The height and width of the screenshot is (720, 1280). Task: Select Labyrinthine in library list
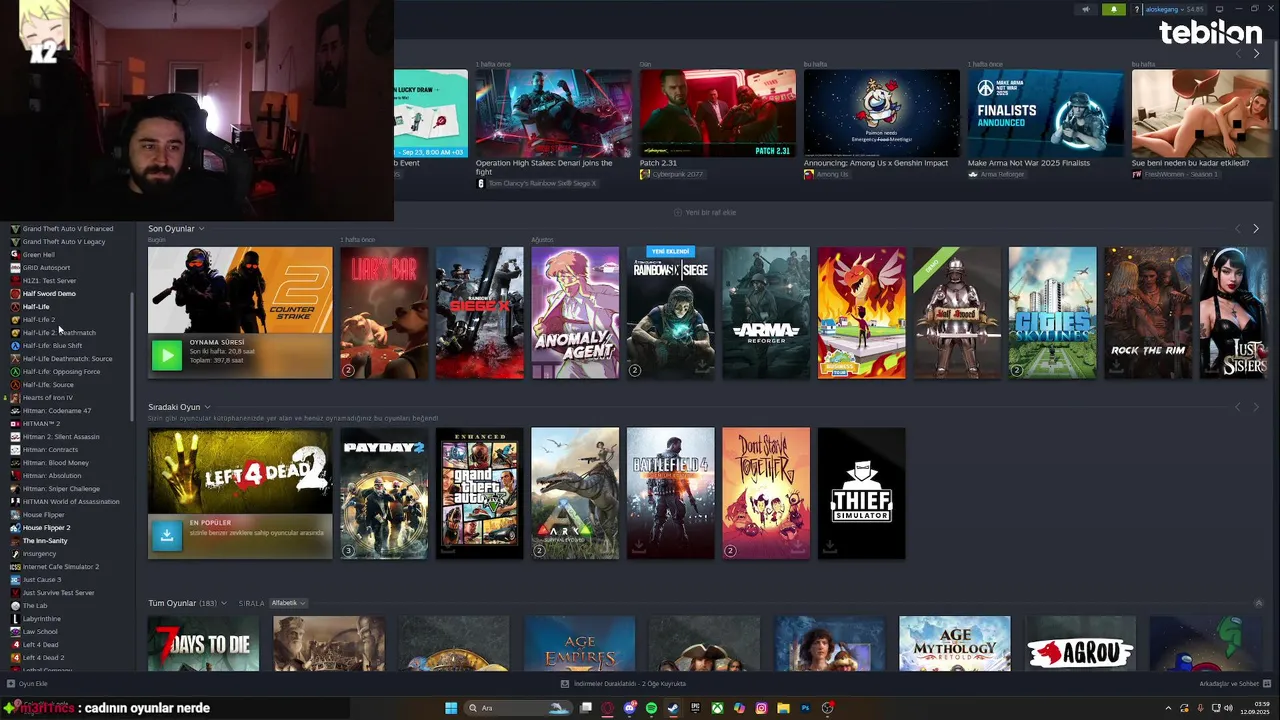click(41, 619)
